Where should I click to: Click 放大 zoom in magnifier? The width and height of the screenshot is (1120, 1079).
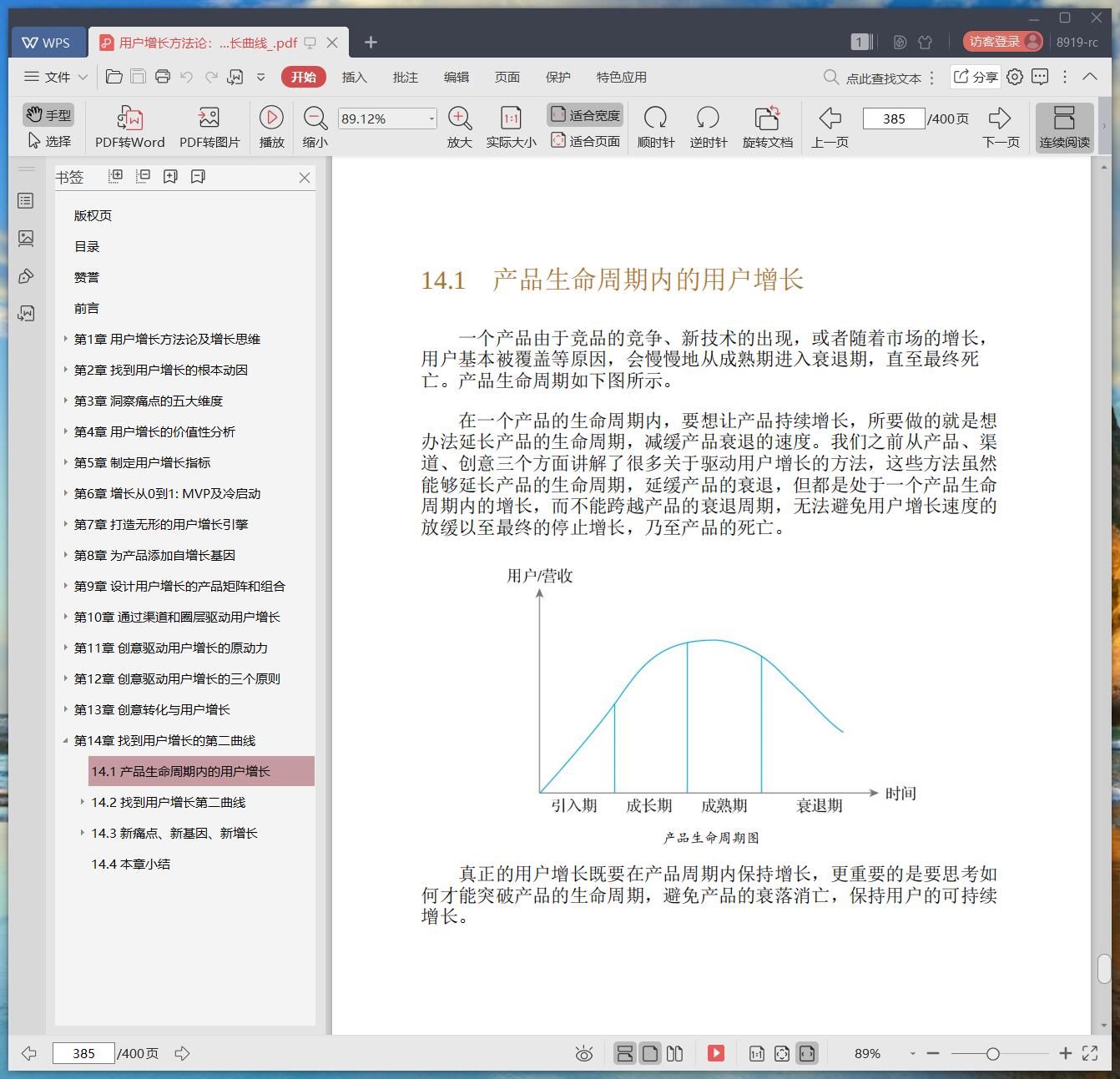(460, 128)
